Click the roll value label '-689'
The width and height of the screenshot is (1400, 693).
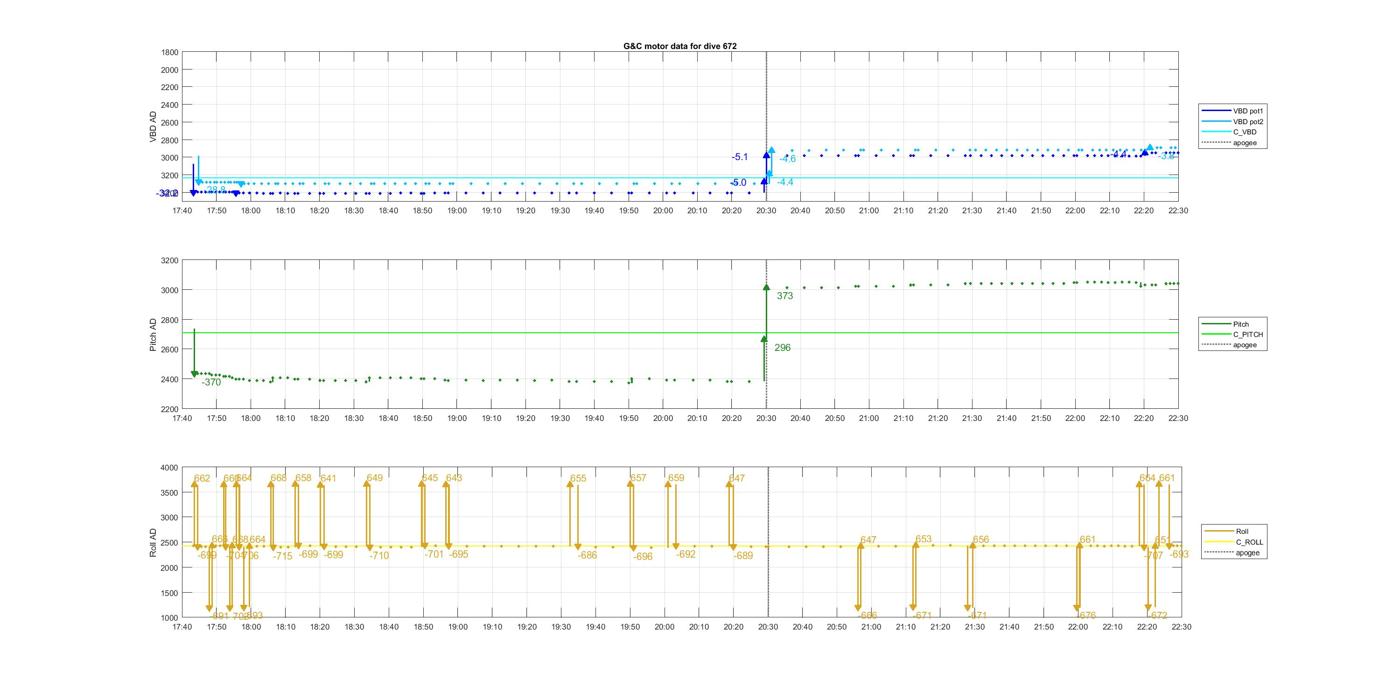click(743, 555)
